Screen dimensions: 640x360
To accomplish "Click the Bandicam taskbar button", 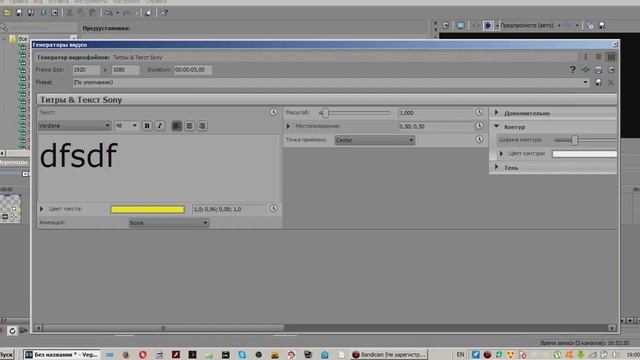I will click(x=389, y=355).
